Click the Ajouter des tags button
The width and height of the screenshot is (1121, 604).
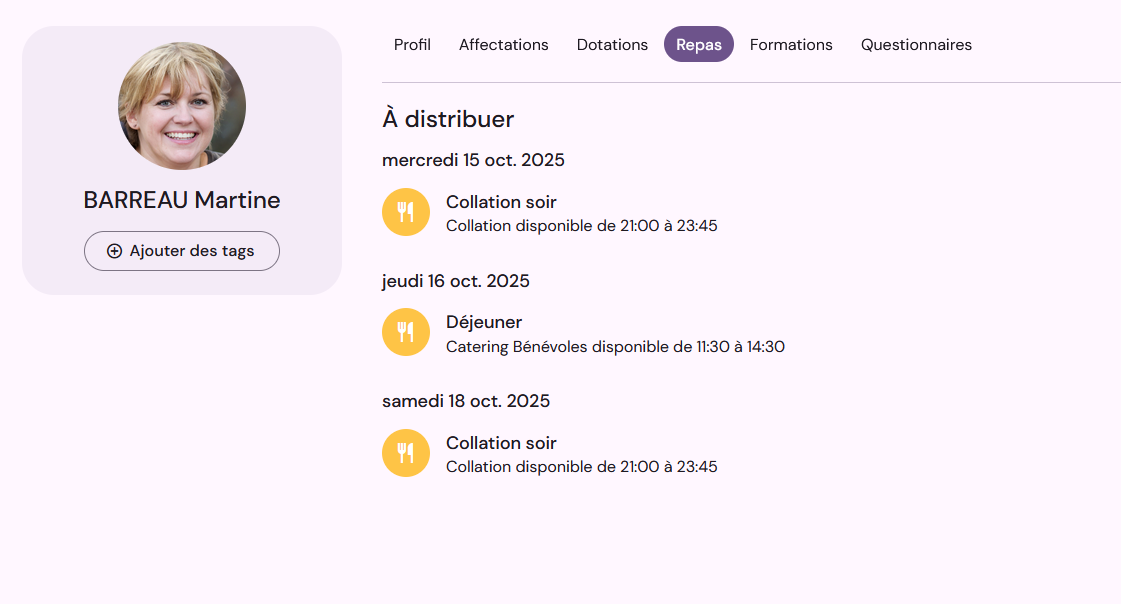coord(182,251)
